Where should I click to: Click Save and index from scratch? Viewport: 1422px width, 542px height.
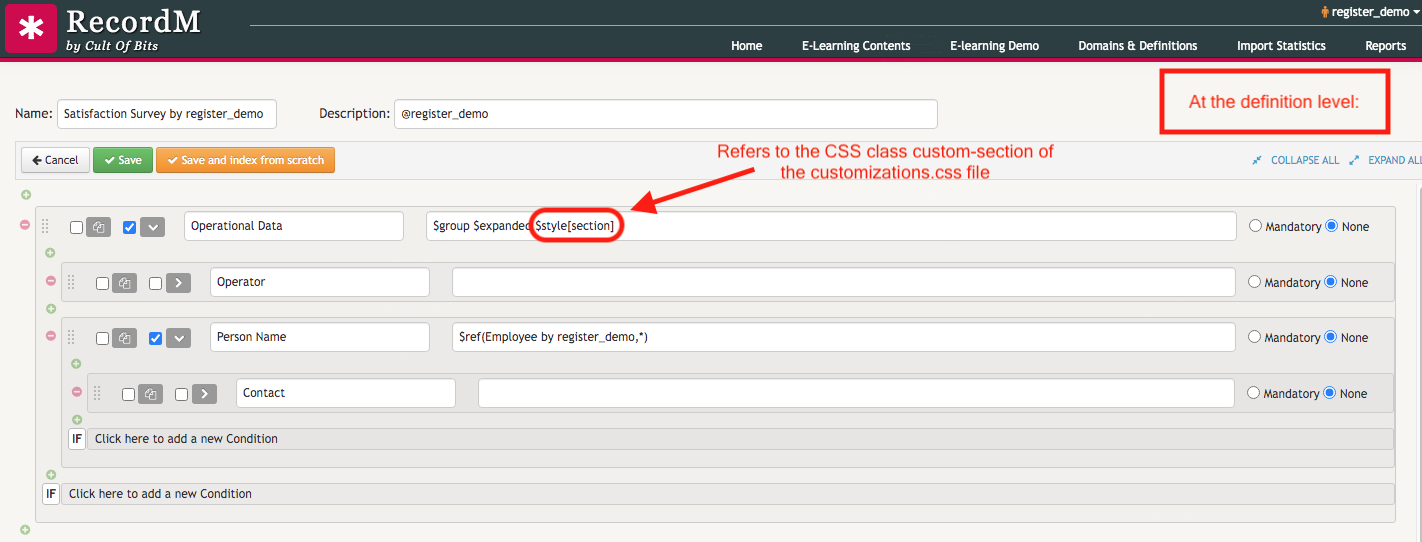245,160
